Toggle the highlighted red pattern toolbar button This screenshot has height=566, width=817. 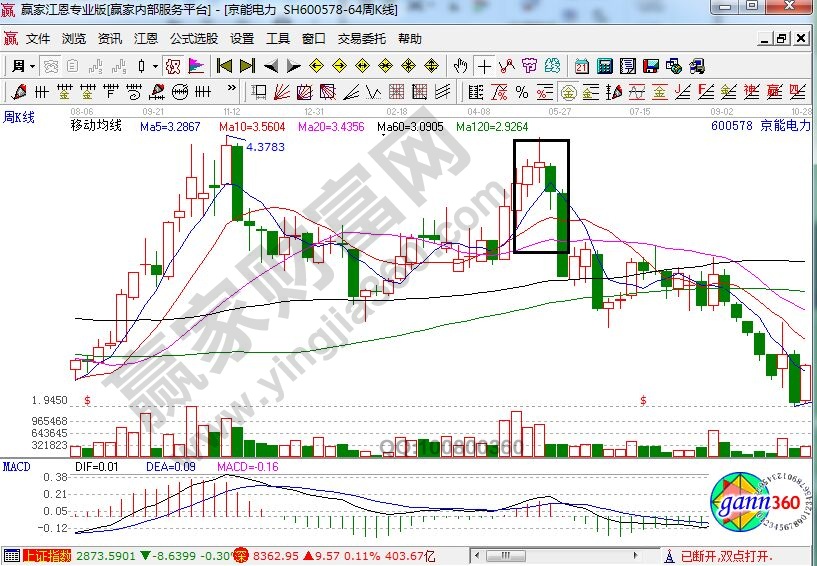point(171,66)
